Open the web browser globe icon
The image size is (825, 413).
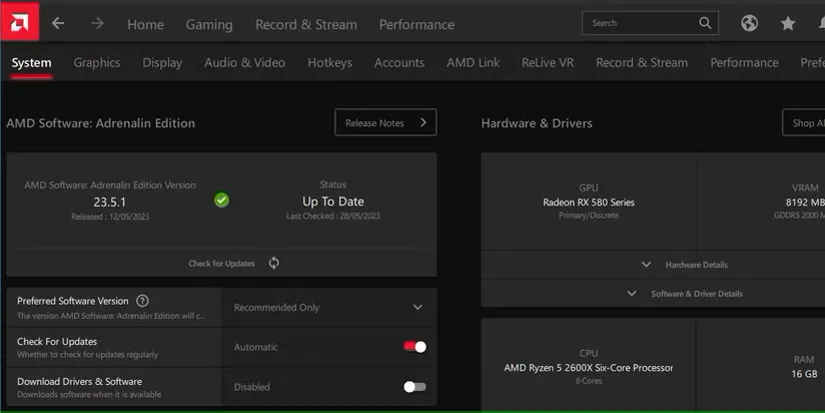click(749, 23)
